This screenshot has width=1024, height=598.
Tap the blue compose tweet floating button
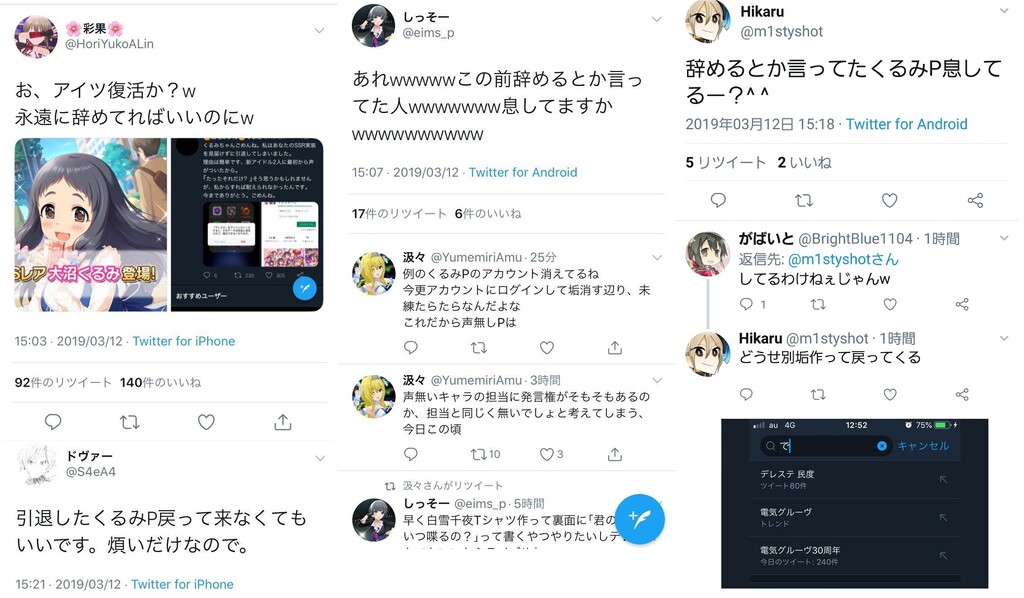pyautogui.click(x=640, y=519)
